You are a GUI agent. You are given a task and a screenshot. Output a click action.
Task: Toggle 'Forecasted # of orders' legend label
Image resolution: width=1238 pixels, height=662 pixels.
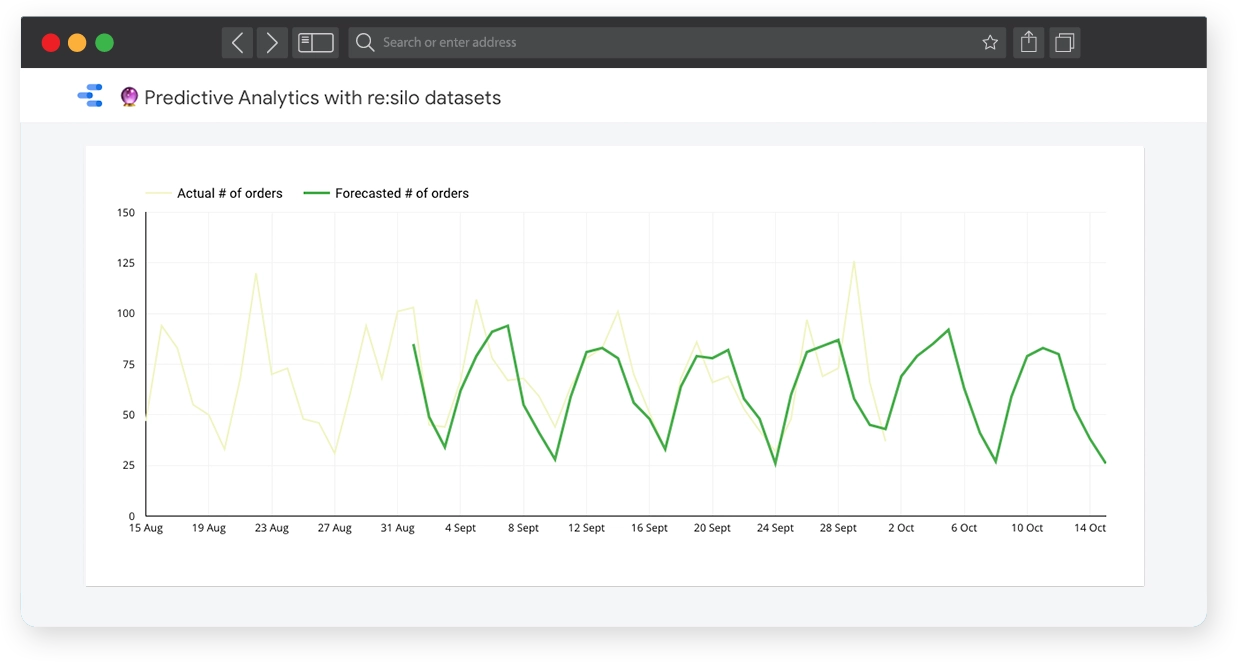pyautogui.click(x=402, y=193)
